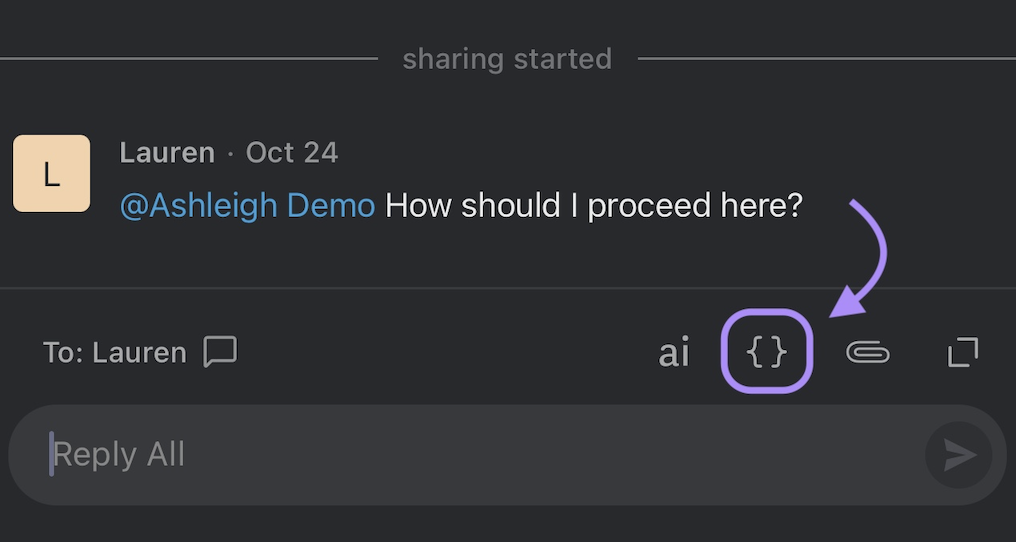Select the message "How should I proceed here?"
The width and height of the screenshot is (1016, 542).
pos(594,206)
